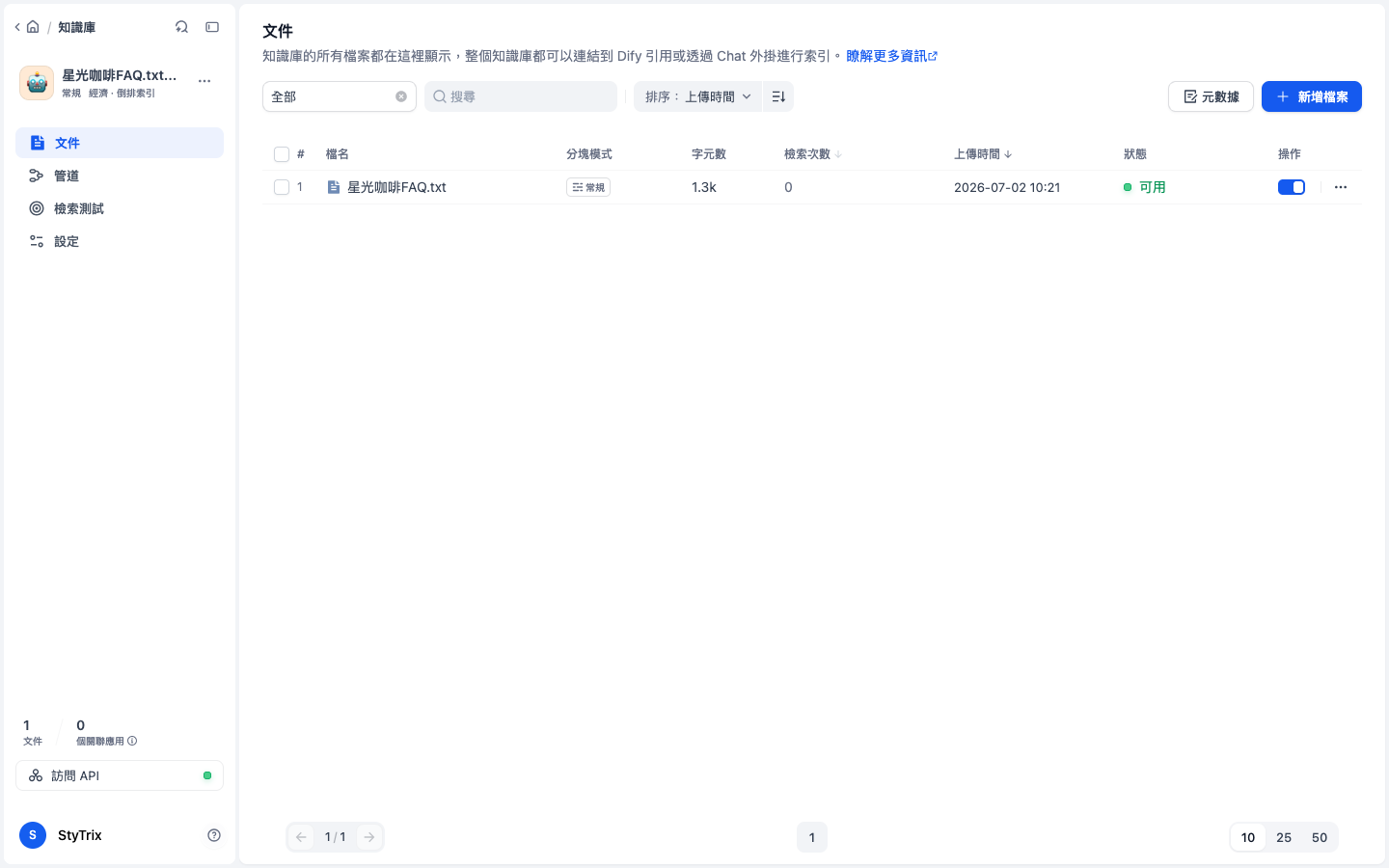Click the info icon next to 個關聯應用
The width and height of the screenshot is (1389, 868).
click(x=132, y=741)
